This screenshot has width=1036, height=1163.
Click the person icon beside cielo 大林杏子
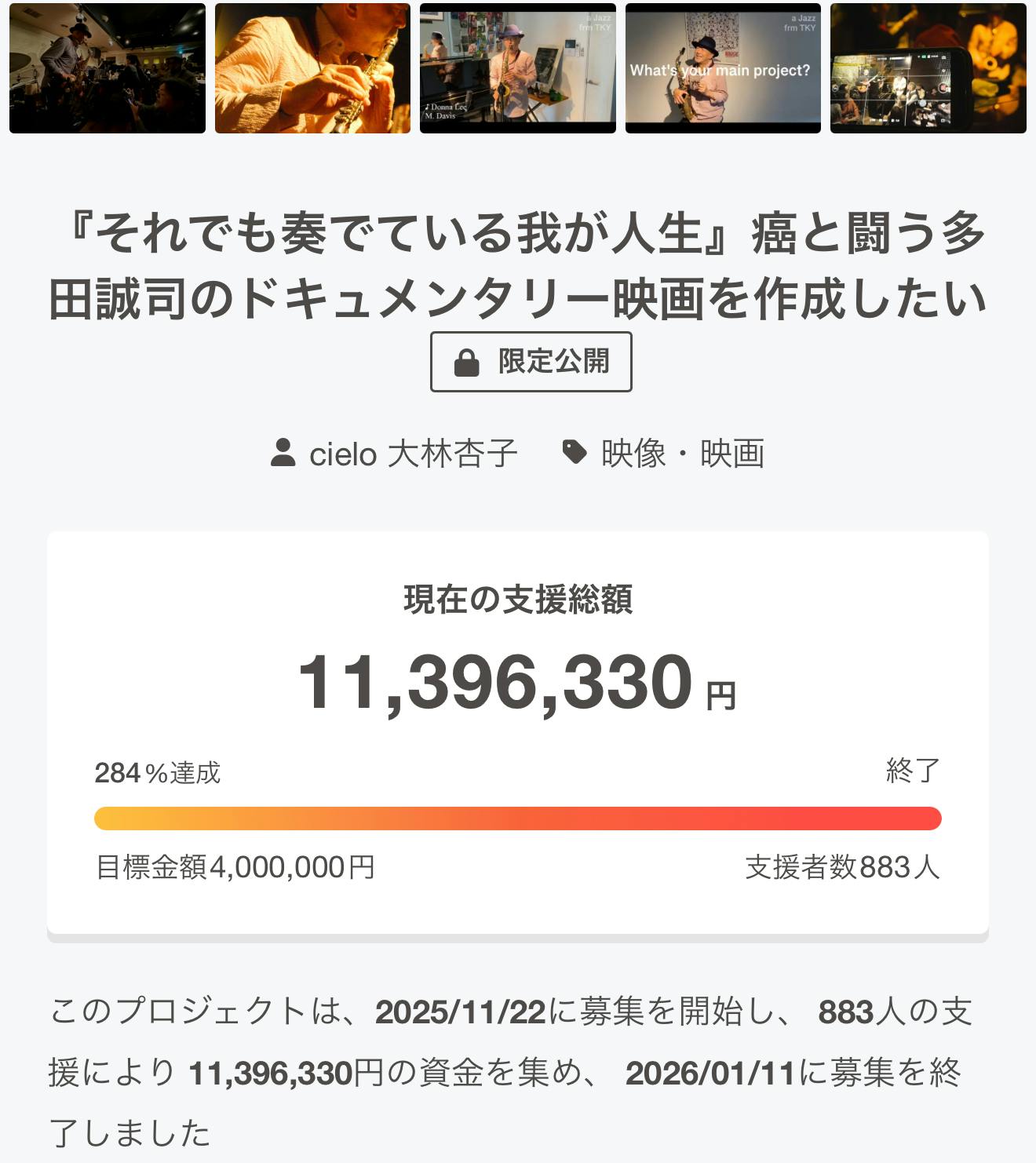coord(283,454)
